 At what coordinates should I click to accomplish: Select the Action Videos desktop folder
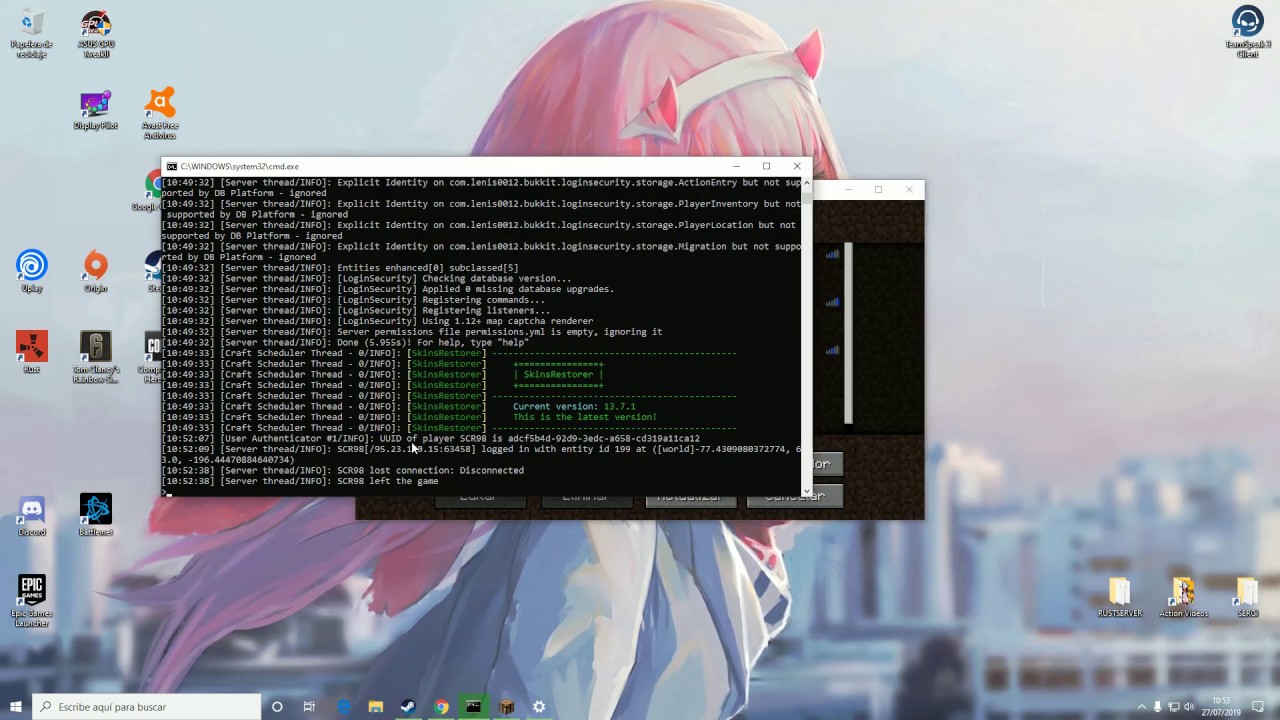pyautogui.click(x=1183, y=597)
